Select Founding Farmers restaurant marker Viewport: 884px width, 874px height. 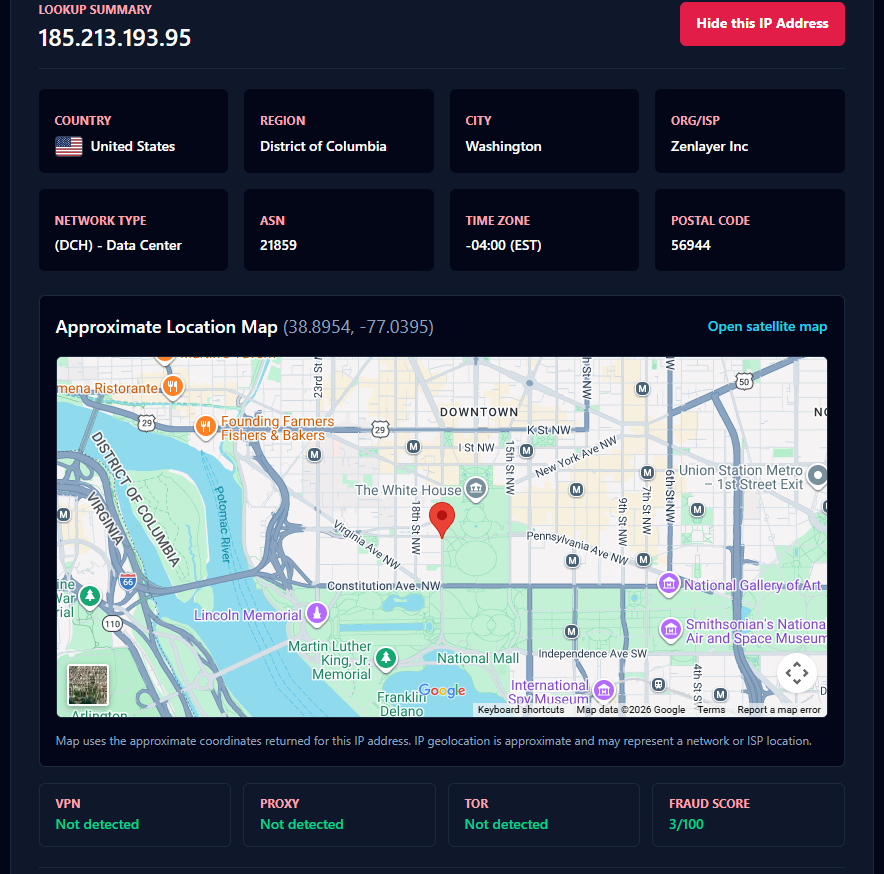point(206,427)
